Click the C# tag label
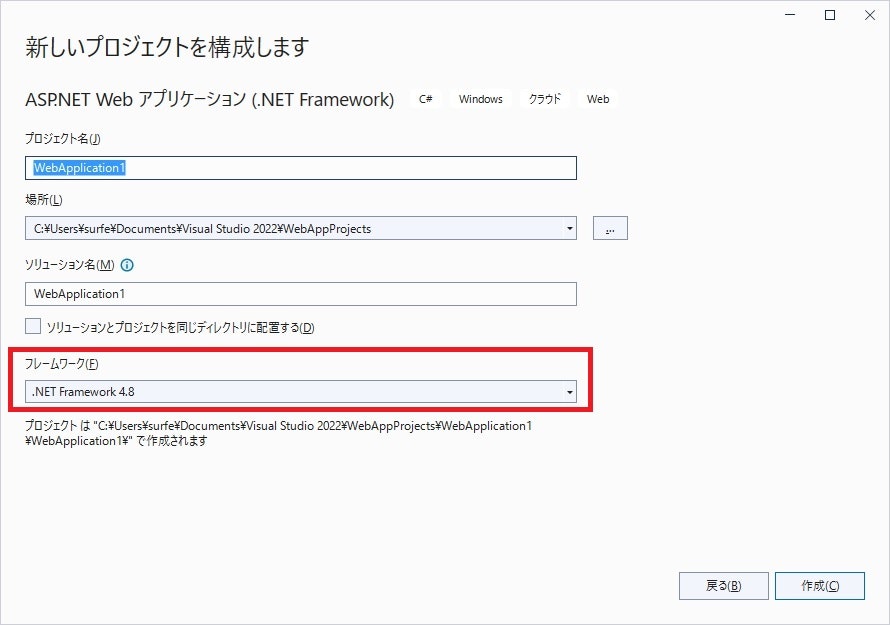 (426, 99)
